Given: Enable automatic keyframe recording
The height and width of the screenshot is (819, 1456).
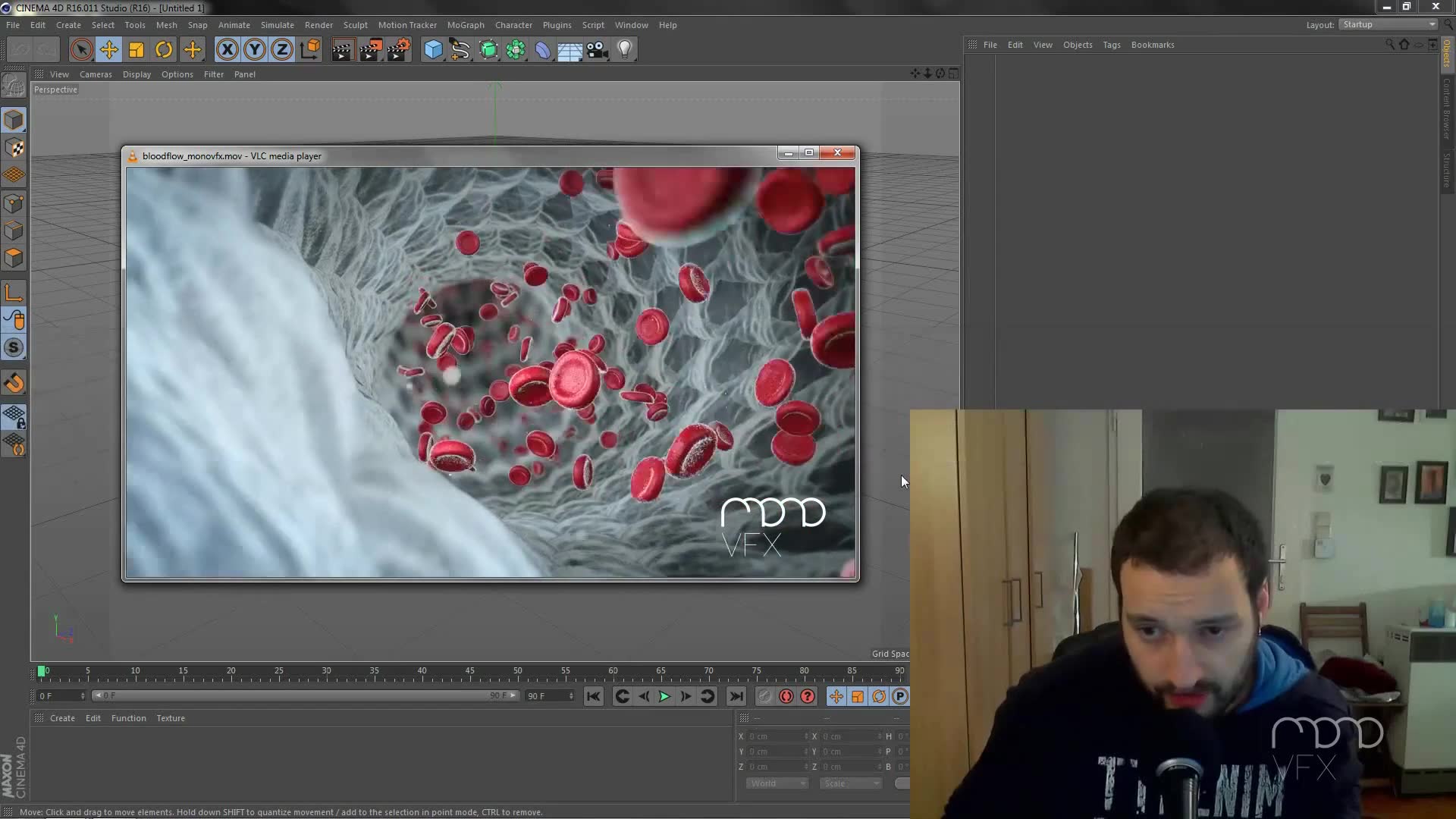Looking at the screenshot, I should [786, 696].
